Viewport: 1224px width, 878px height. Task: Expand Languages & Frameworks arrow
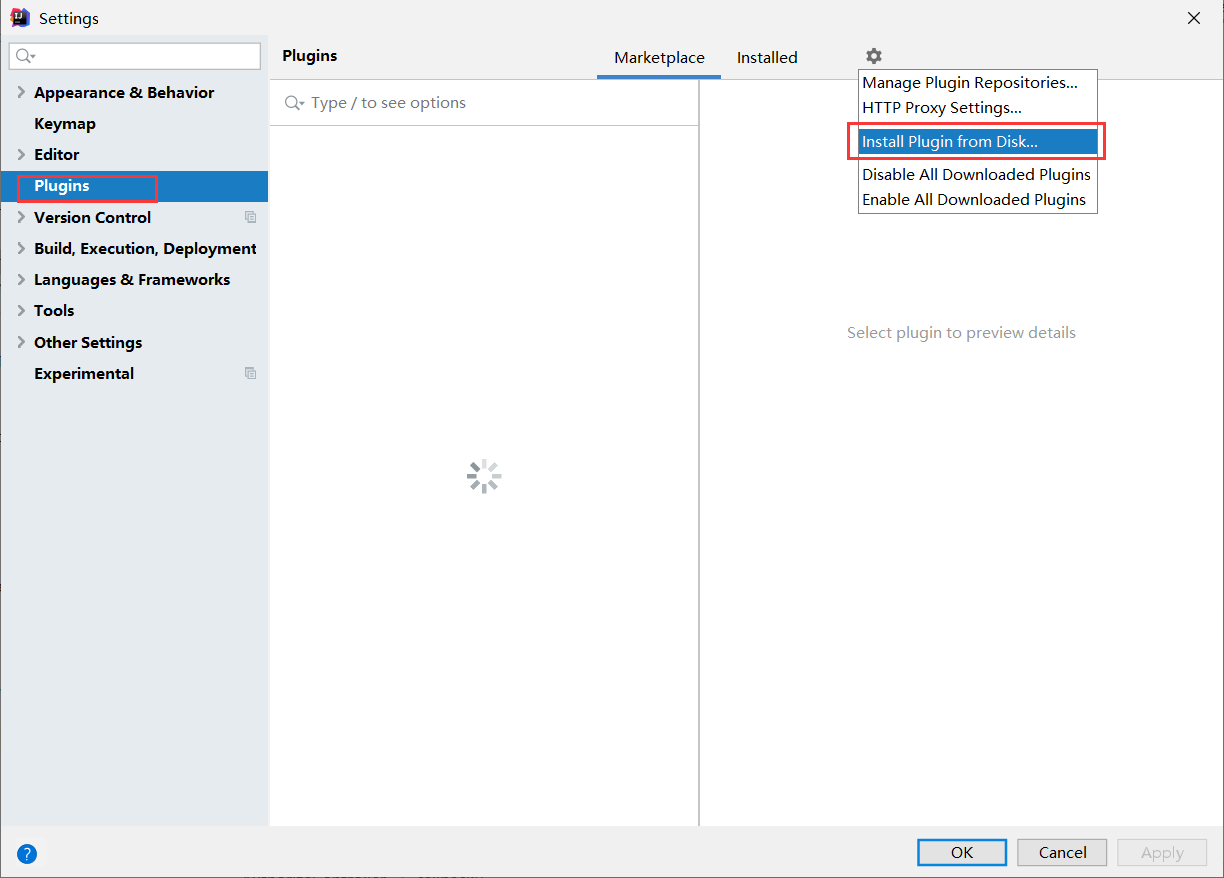[22, 279]
